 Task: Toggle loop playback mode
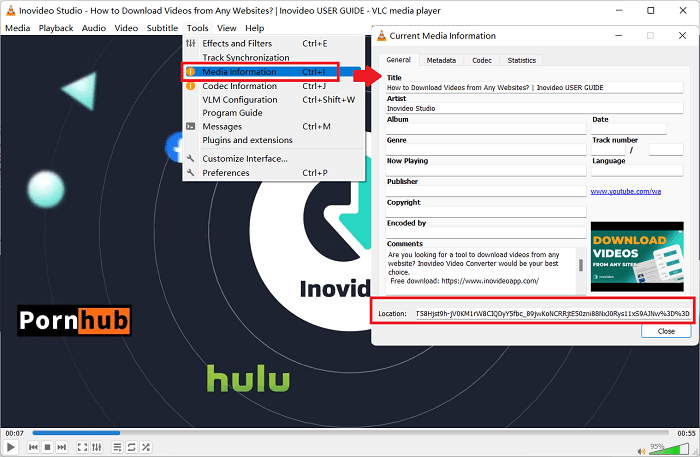point(131,447)
